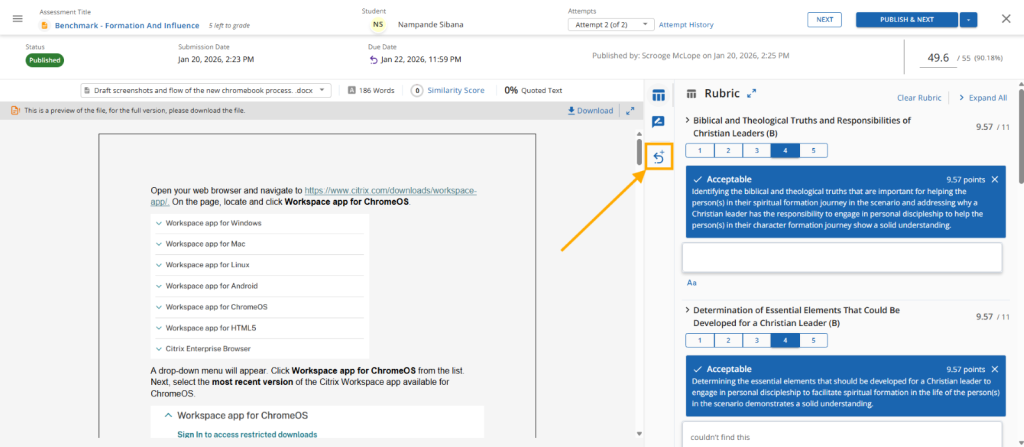Viewport: 1024px width, 447px height.
Task: Select level 2 for Essential Elements criterion
Action: click(728, 340)
